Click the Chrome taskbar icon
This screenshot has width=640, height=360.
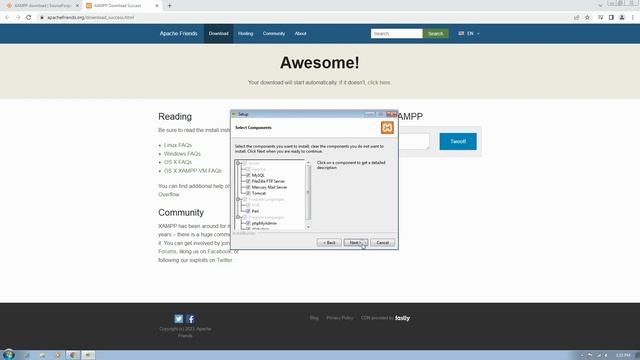click(x=73, y=355)
